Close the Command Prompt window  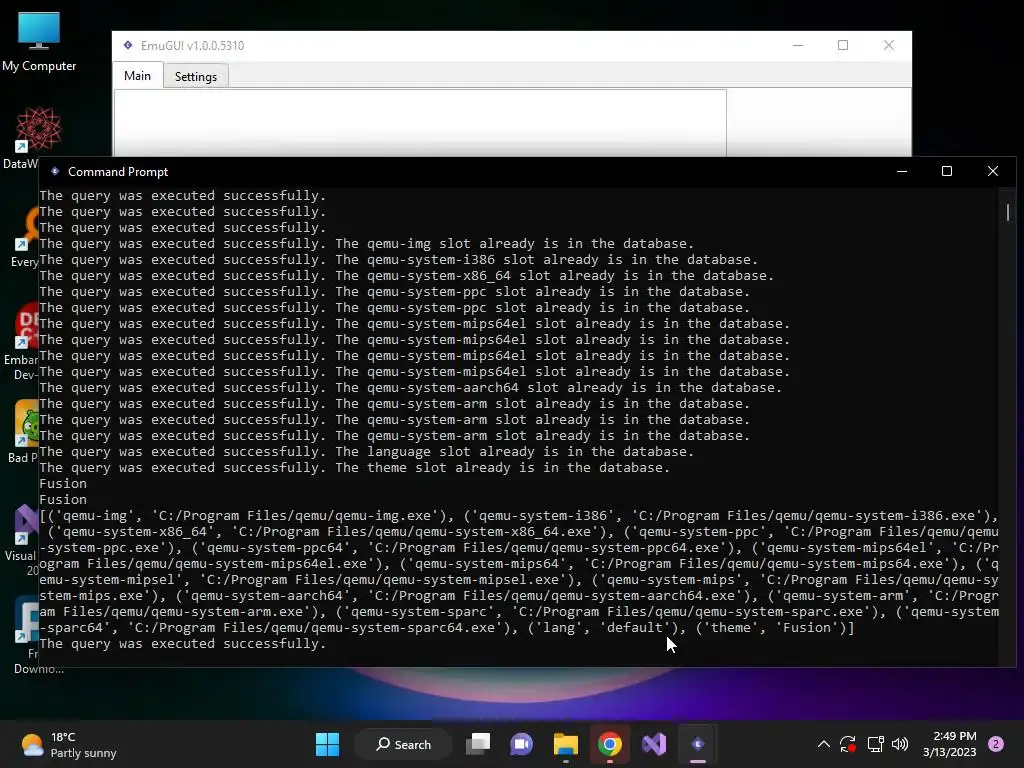point(993,171)
